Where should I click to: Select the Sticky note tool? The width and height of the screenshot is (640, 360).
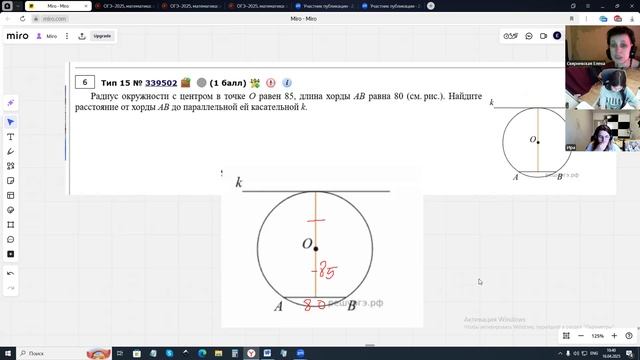click(11, 181)
